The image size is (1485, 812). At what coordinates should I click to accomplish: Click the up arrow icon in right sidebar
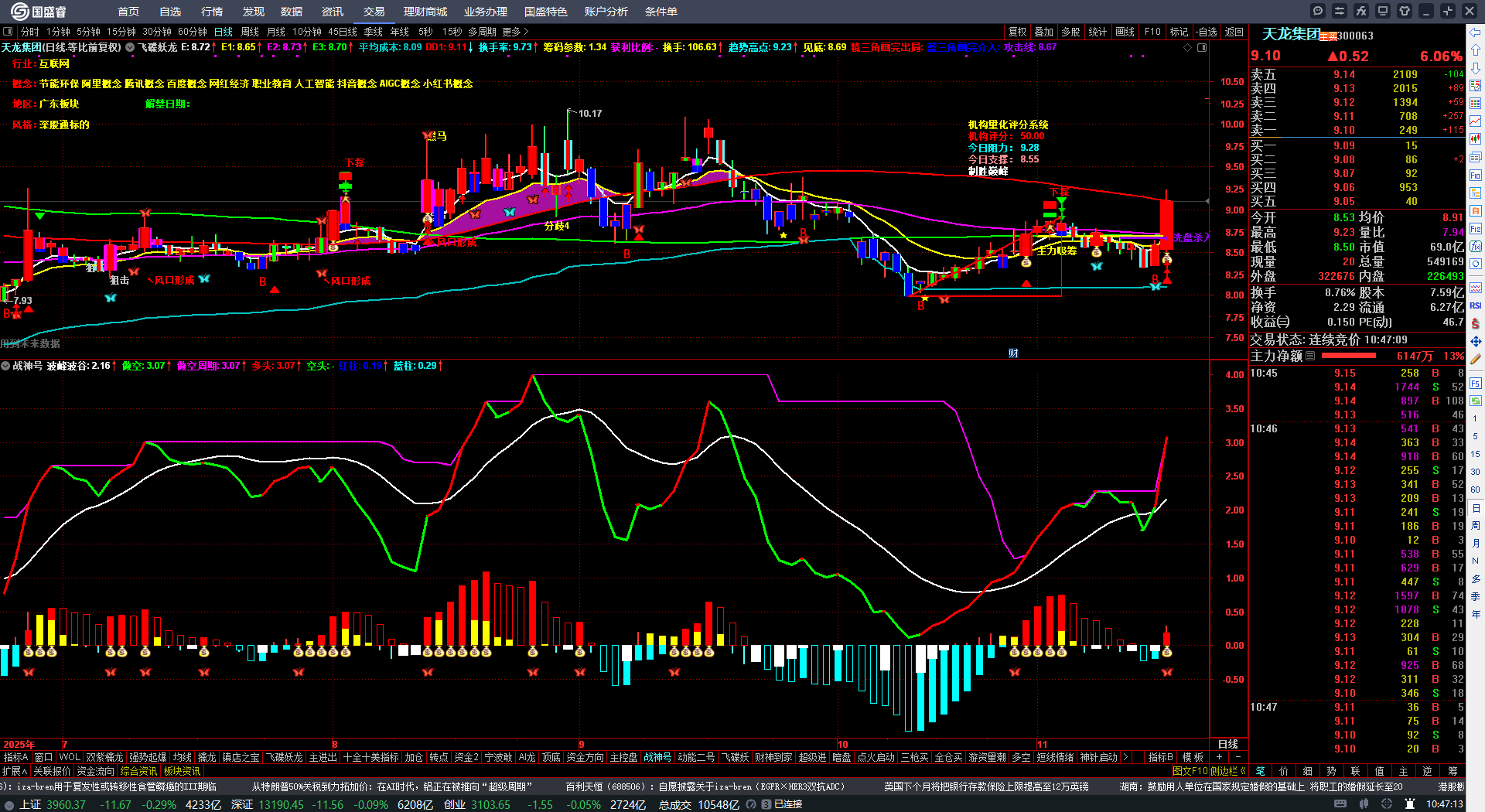coord(1476,49)
